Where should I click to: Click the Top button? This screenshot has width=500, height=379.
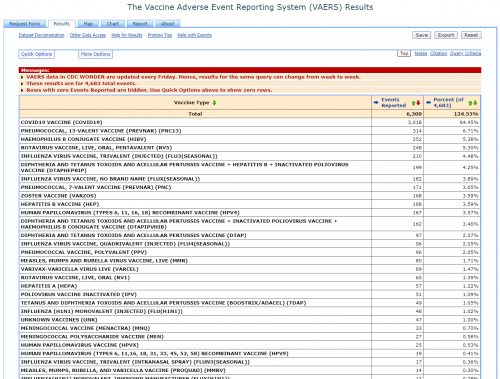(404, 53)
